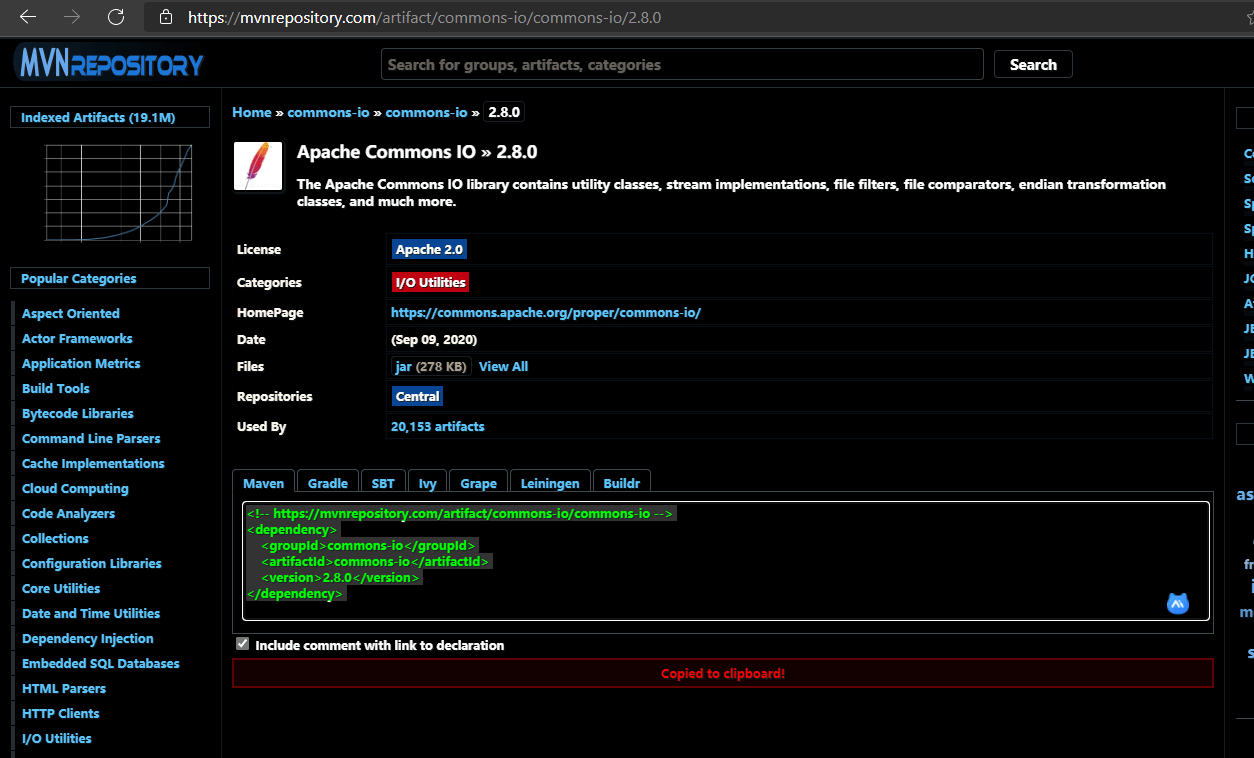Click the 2.8.0 breadcrumb version

tap(504, 112)
